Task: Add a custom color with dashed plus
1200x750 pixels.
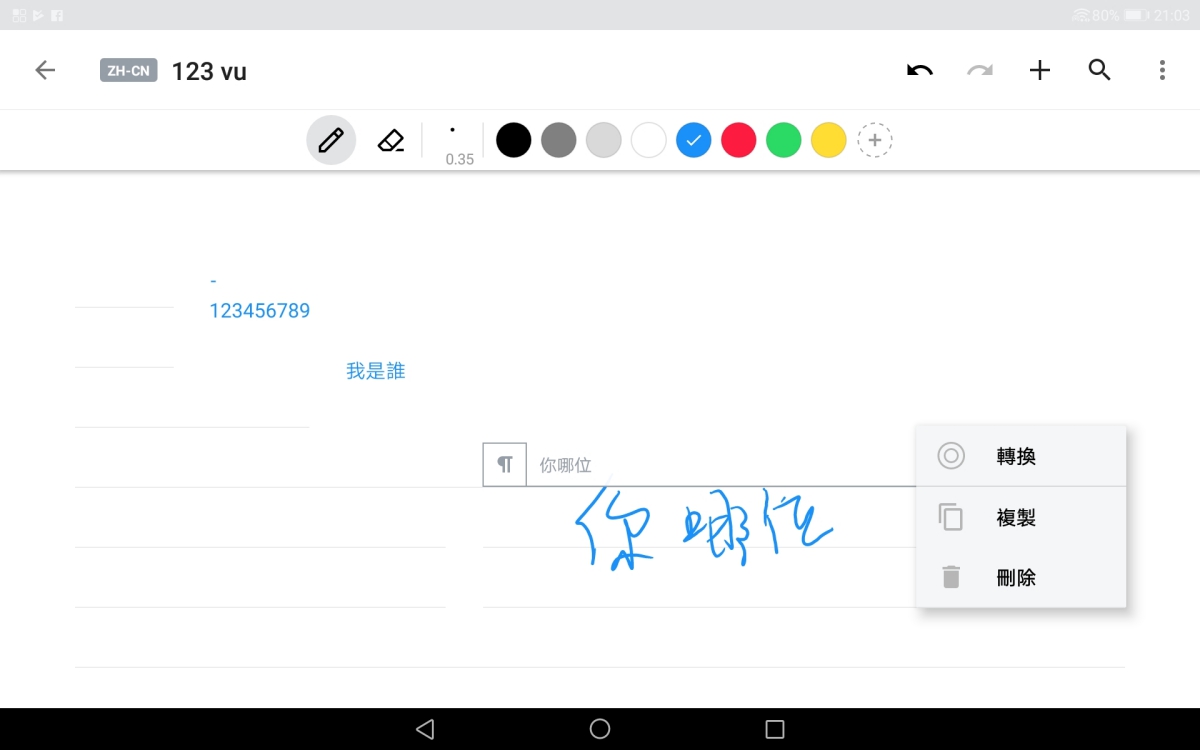Action: 875,141
